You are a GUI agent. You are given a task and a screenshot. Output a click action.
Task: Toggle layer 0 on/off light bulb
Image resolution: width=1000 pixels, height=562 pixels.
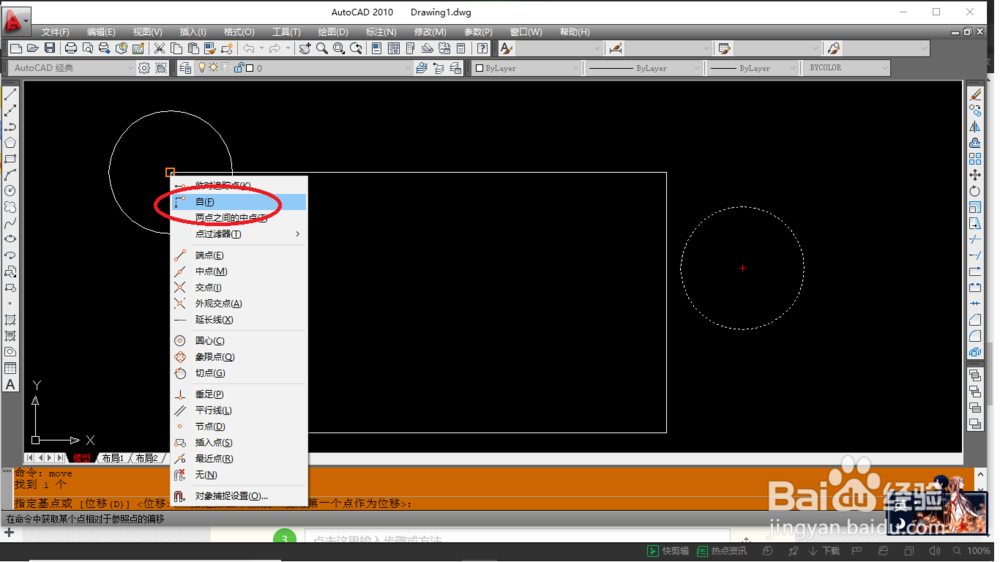tap(202, 68)
